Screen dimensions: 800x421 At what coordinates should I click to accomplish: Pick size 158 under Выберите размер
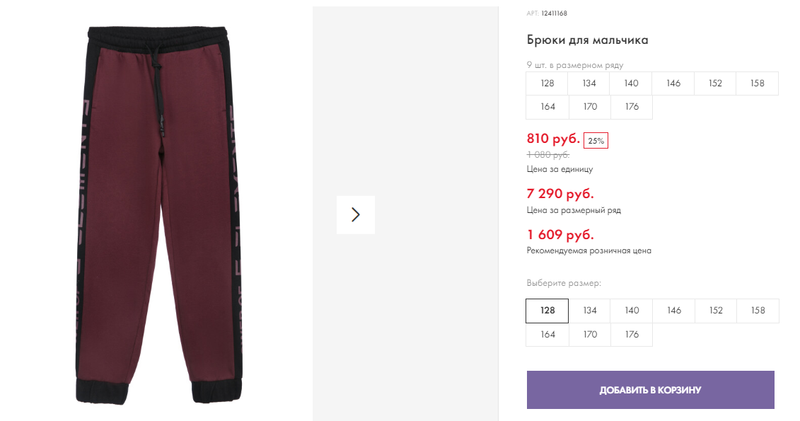click(x=758, y=311)
